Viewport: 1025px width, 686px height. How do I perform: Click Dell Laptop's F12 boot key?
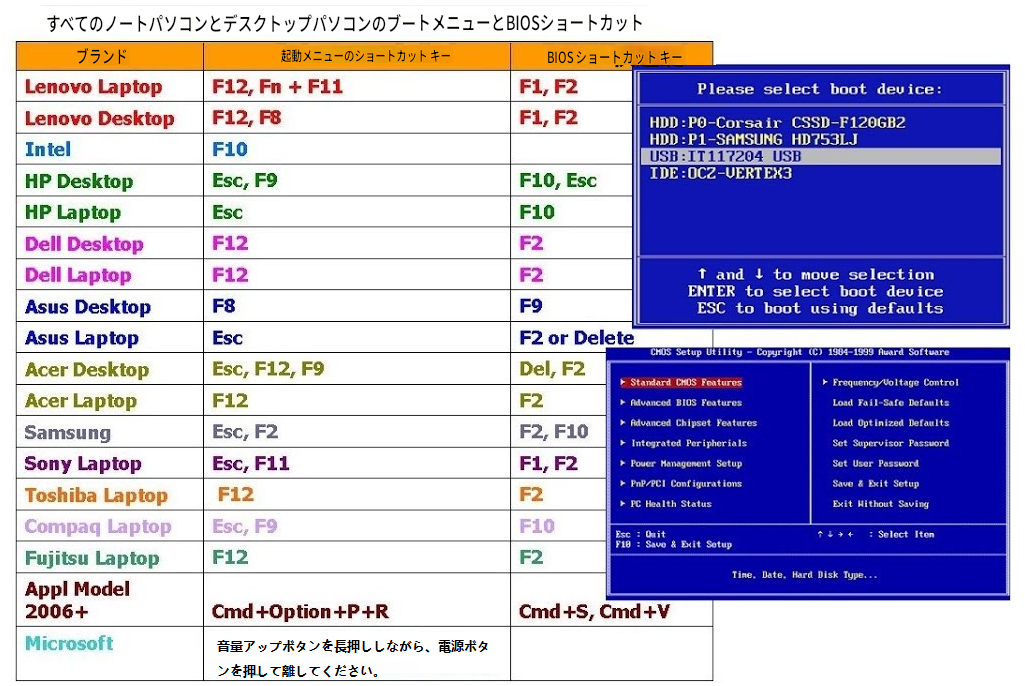(x=229, y=275)
